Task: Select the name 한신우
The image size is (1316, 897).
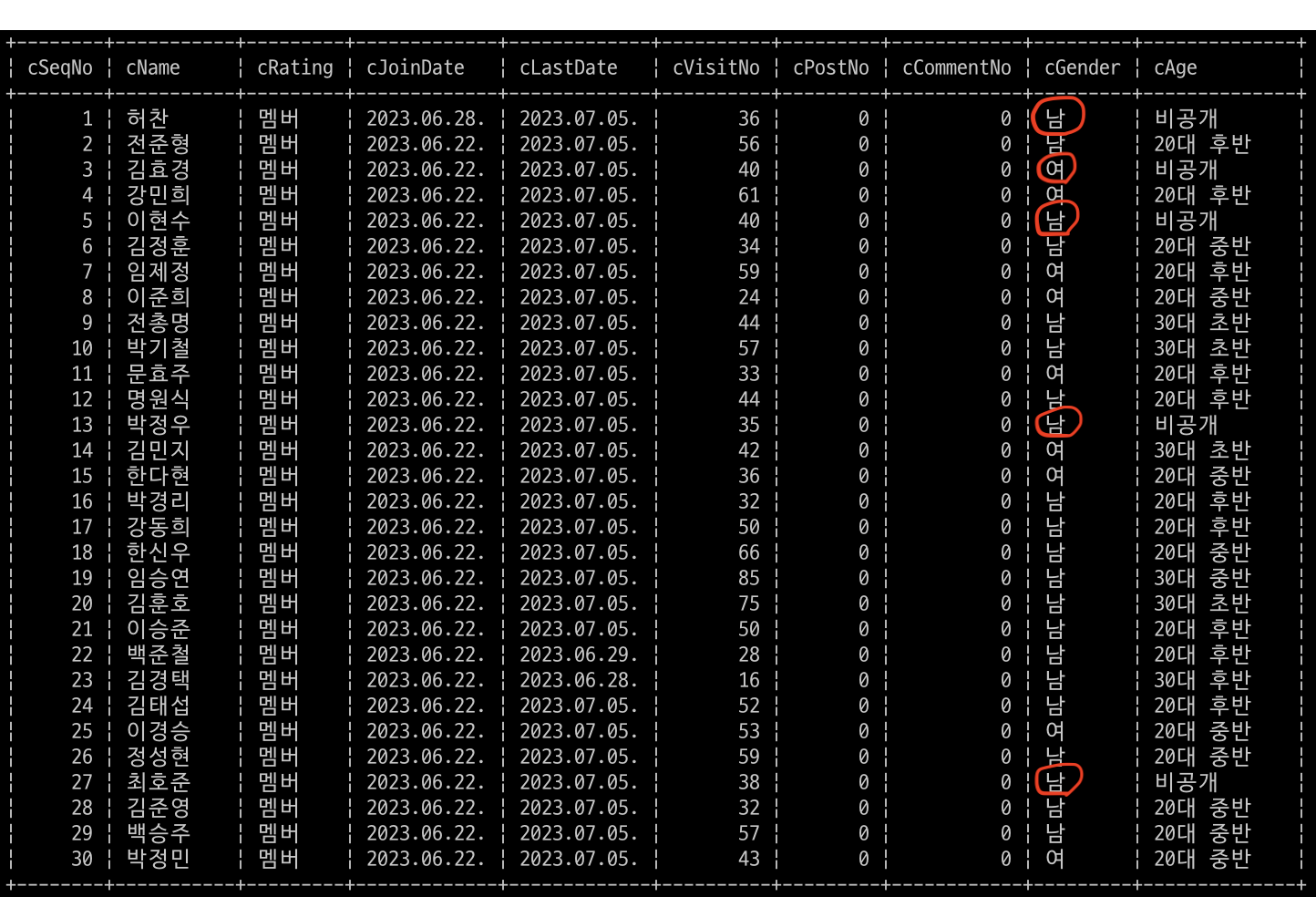Action: [159, 552]
